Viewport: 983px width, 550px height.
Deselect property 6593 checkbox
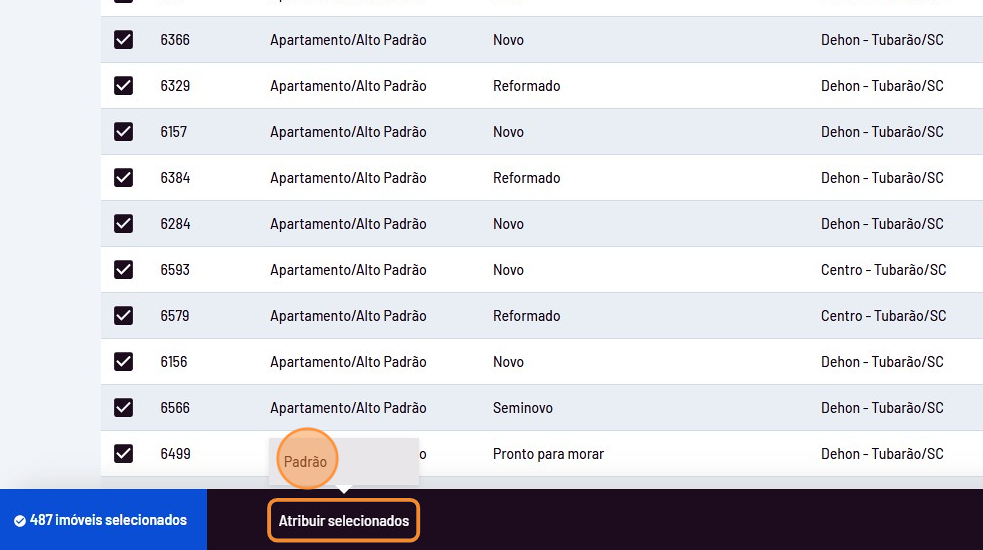(123, 270)
